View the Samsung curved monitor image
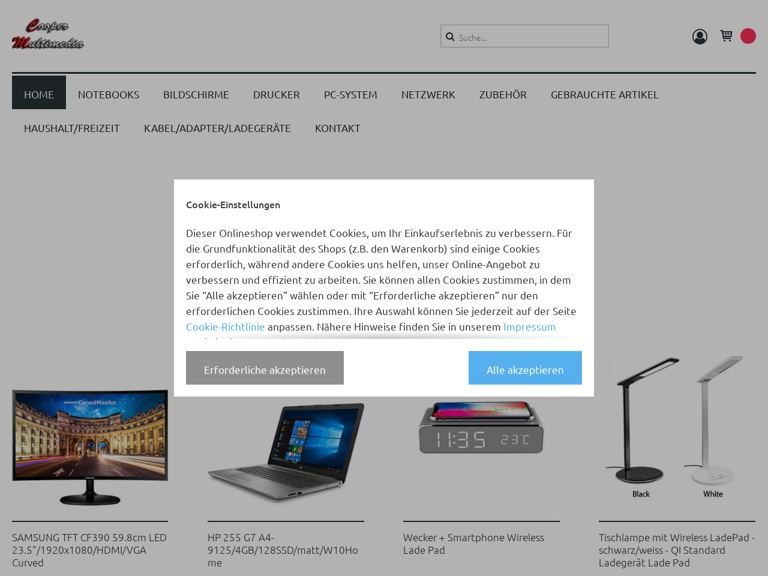 click(x=90, y=447)
